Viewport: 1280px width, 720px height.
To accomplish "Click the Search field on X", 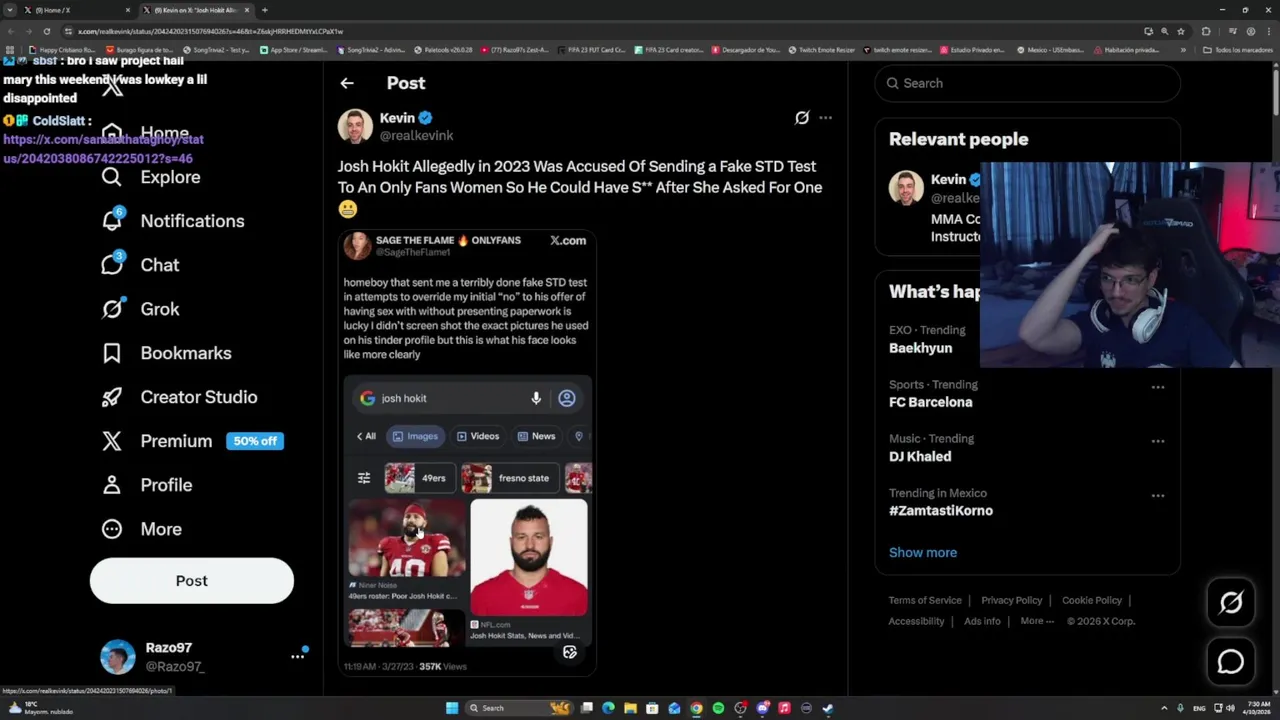I will 1027,83.
